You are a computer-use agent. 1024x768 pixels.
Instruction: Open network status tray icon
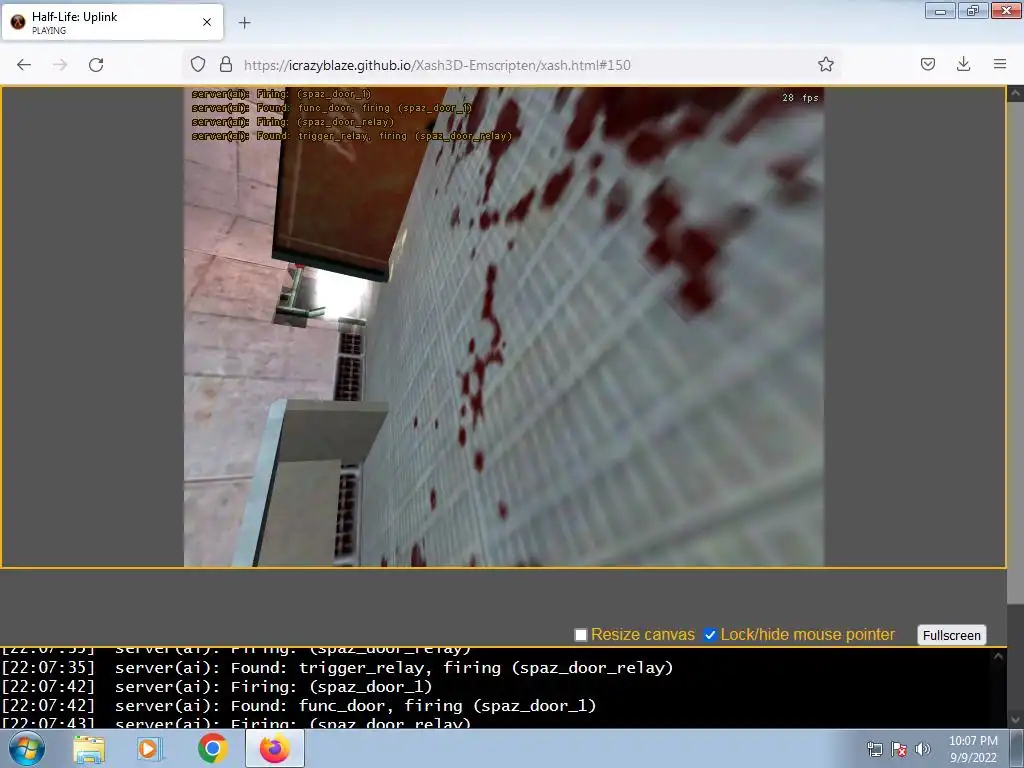[874, 749]
